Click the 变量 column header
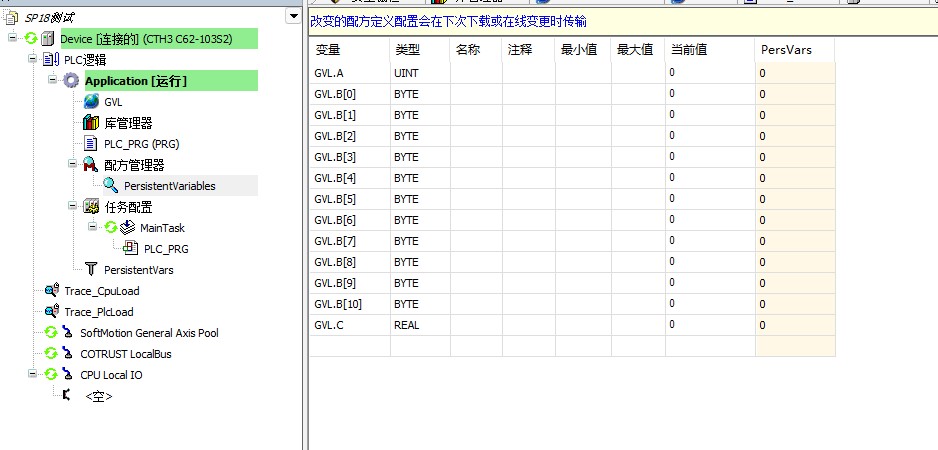This screenshot has width=938, height=450. (x=350, y=50)
